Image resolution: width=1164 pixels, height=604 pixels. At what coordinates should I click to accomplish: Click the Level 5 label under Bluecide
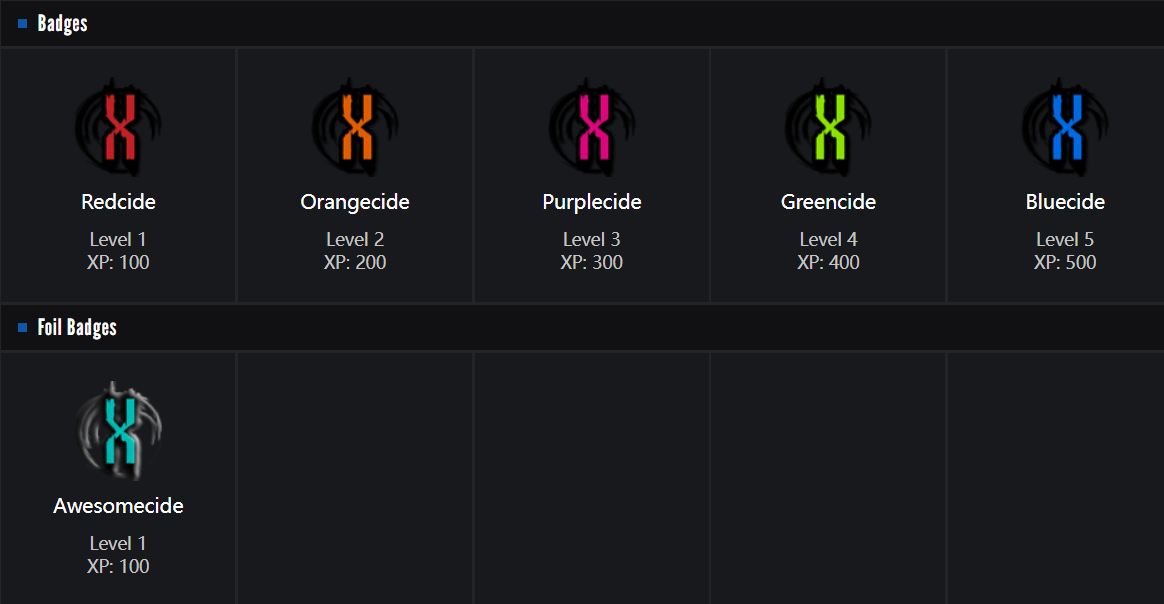pos(1065,240)
